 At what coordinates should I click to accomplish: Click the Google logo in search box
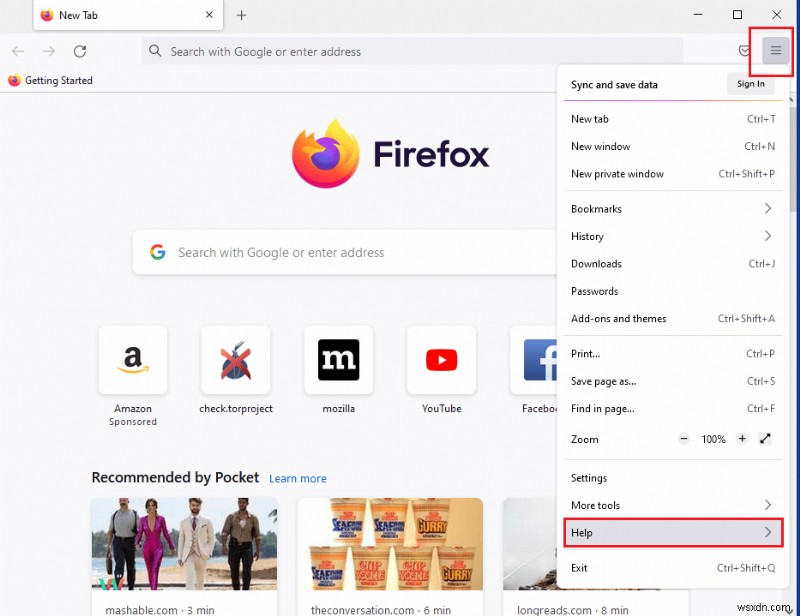click(157, 252)
